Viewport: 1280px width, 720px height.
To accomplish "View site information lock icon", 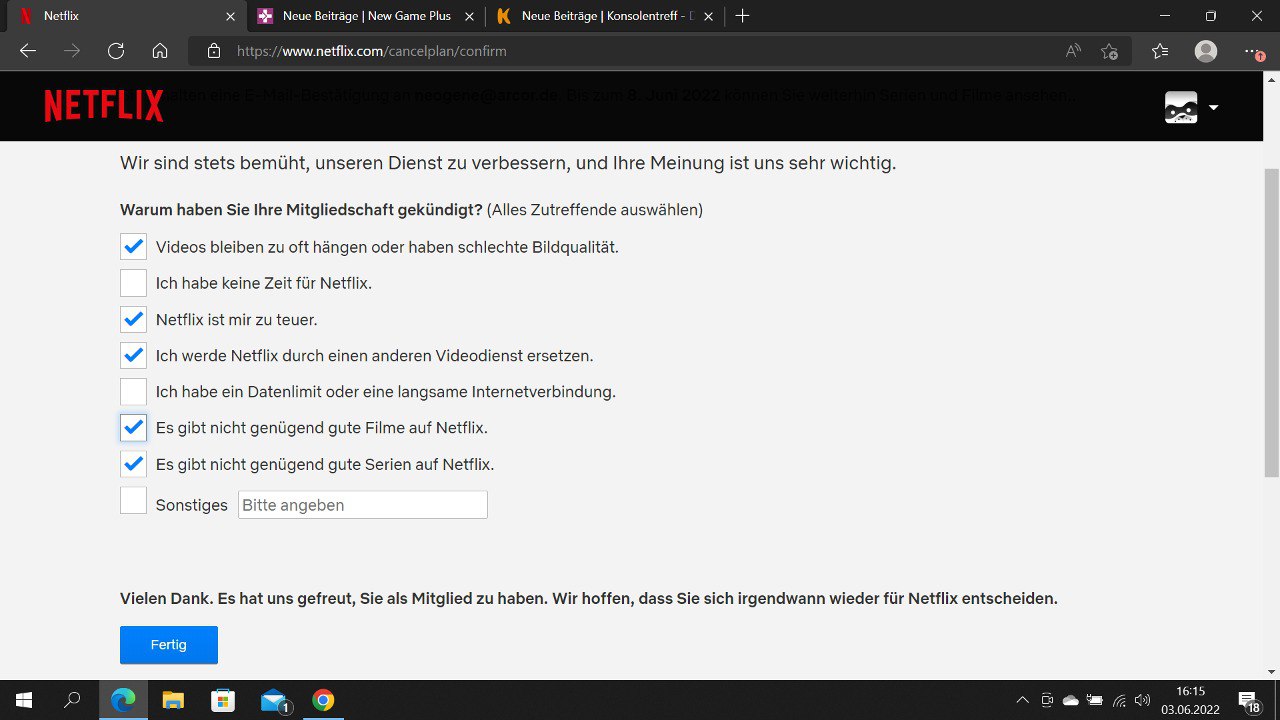I will click(x=213, y=51).
